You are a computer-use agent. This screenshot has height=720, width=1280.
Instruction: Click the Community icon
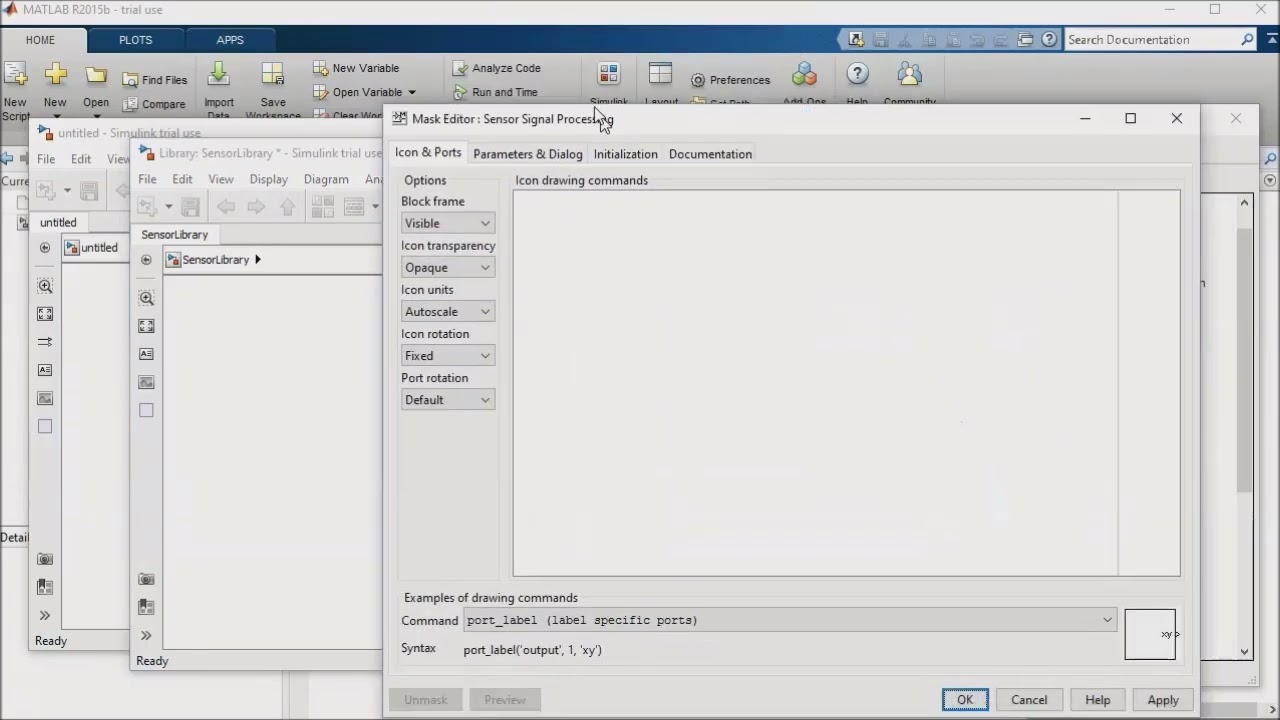909,75
